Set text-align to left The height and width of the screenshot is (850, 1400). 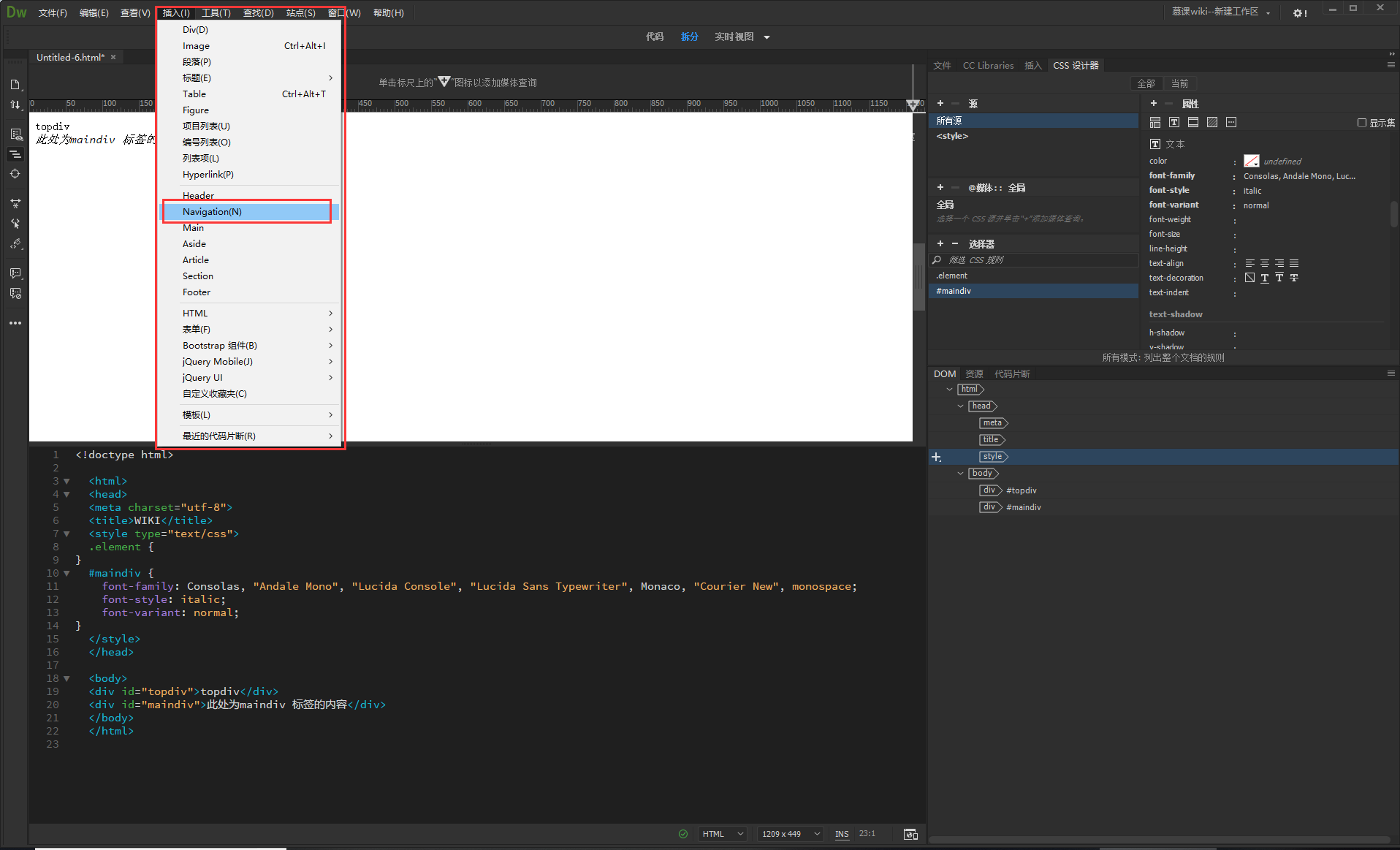point(1249,263)
